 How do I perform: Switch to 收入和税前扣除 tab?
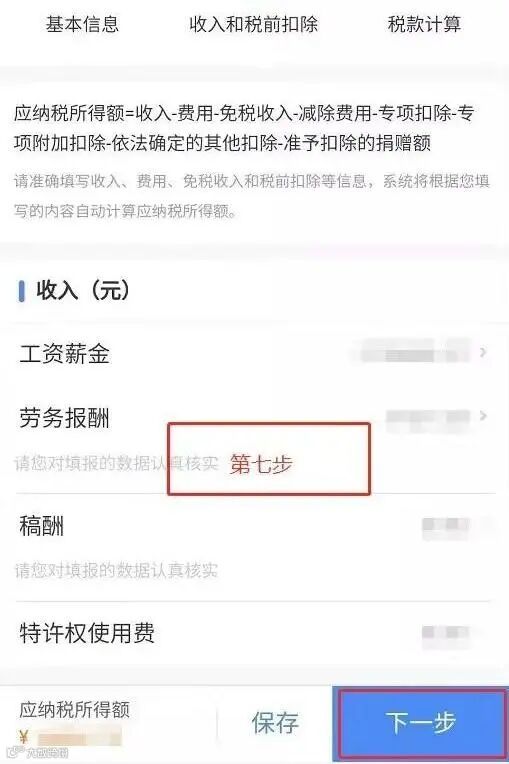click(x=253, y=24)
